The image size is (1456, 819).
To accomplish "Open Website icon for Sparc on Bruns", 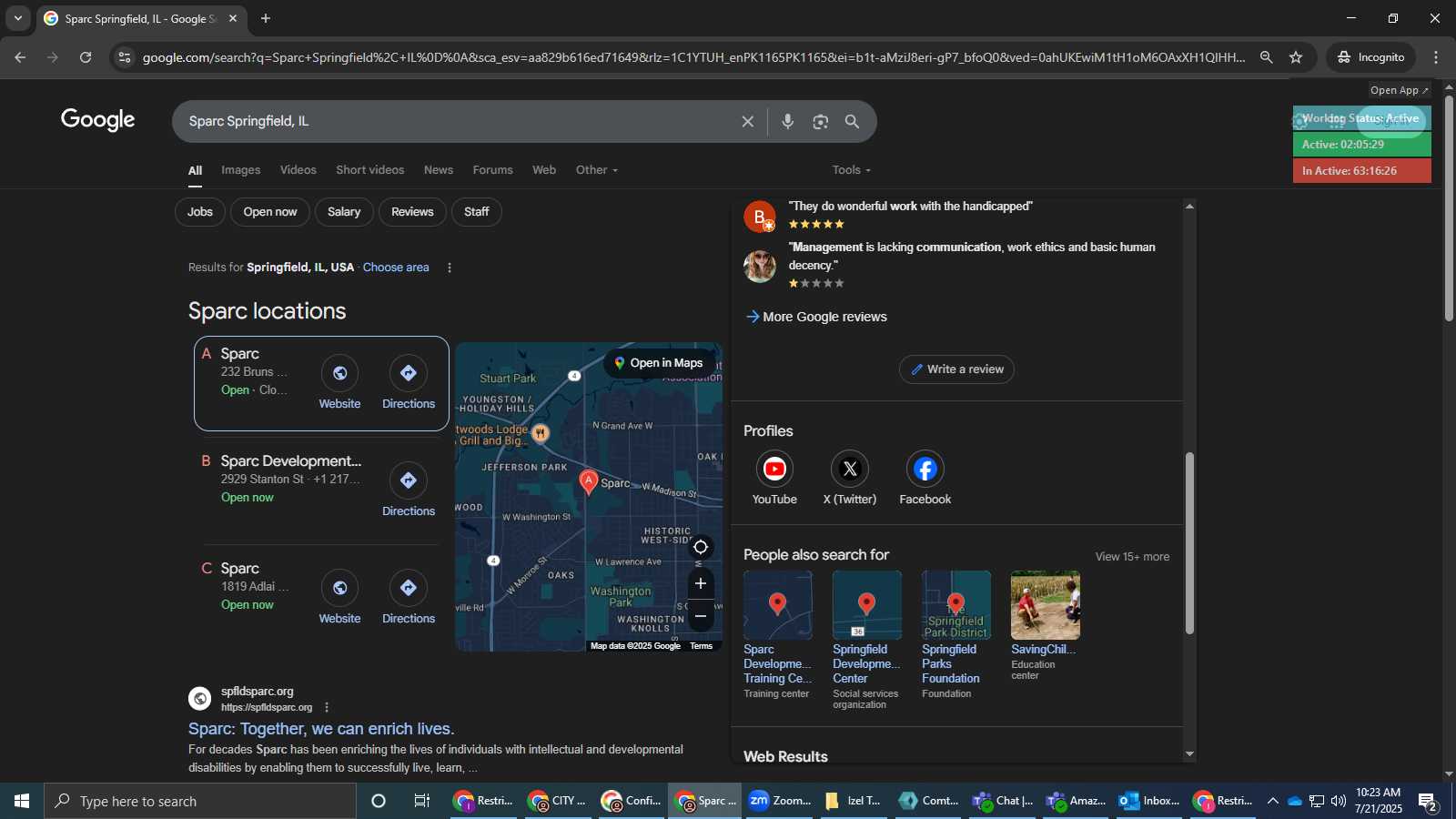I will click(339, 373).
